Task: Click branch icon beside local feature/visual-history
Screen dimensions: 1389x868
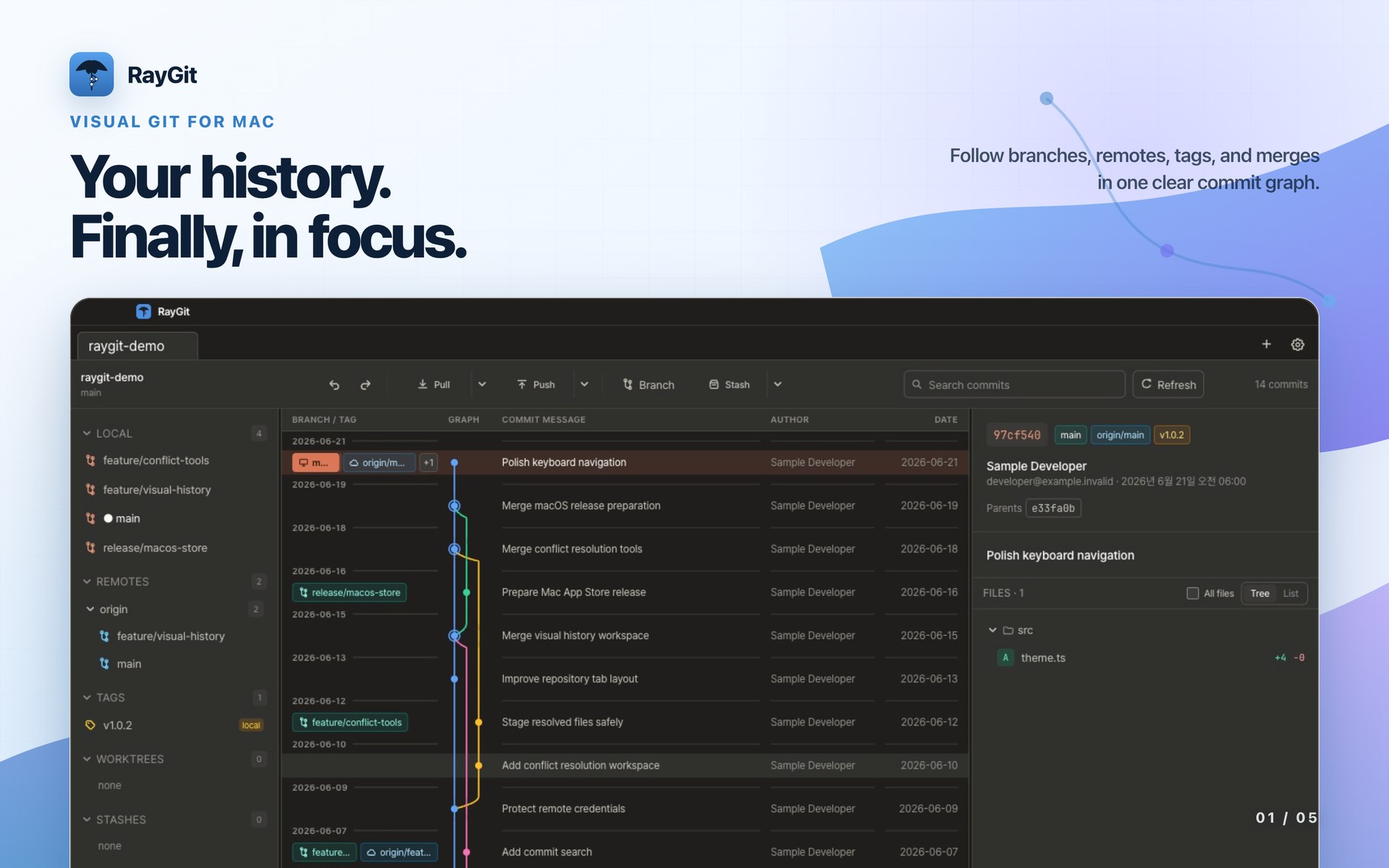Action: point(90,490)
